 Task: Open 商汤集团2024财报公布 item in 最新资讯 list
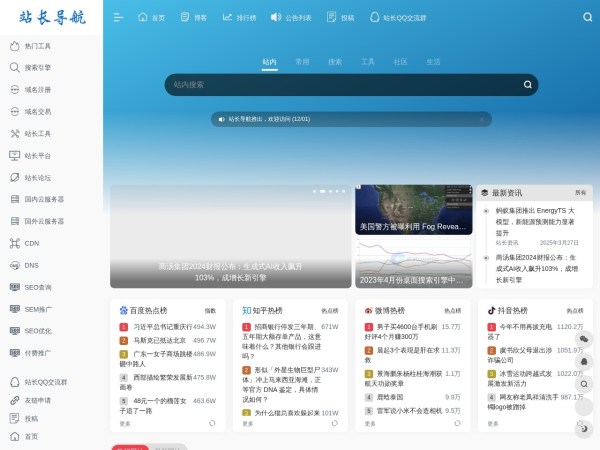pyautogui.click(x=536, y=269)
